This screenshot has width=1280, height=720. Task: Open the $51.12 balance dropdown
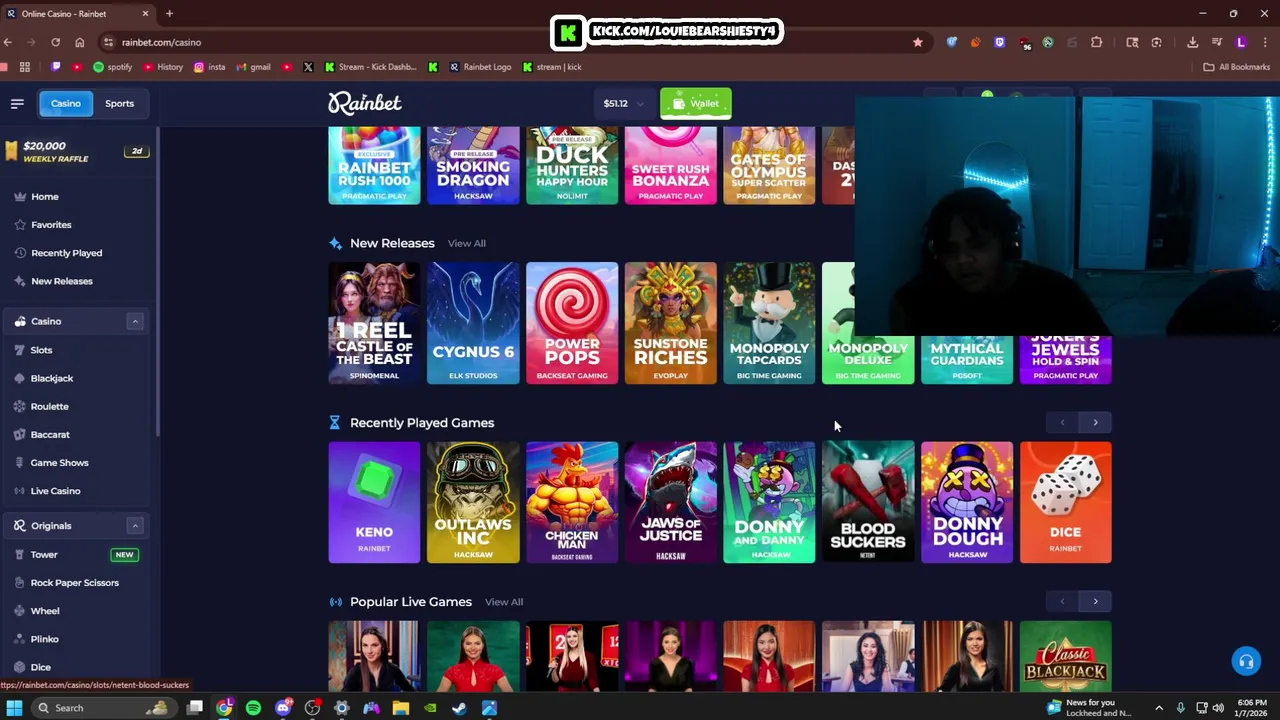624,103
